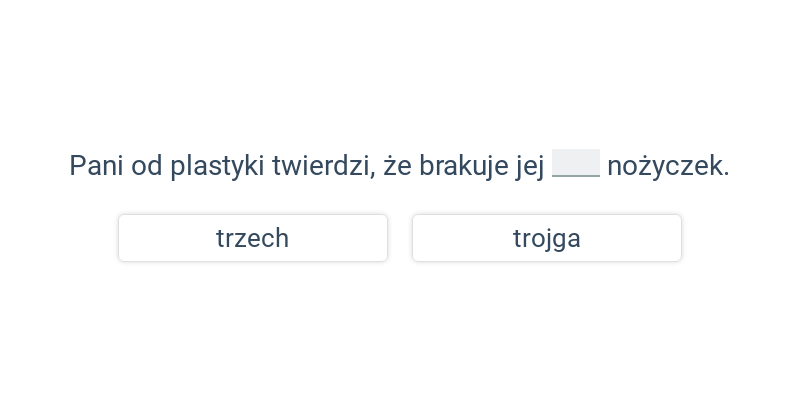Click the word "od" in the sentence
800x400 pixels.
click(147, 166)
